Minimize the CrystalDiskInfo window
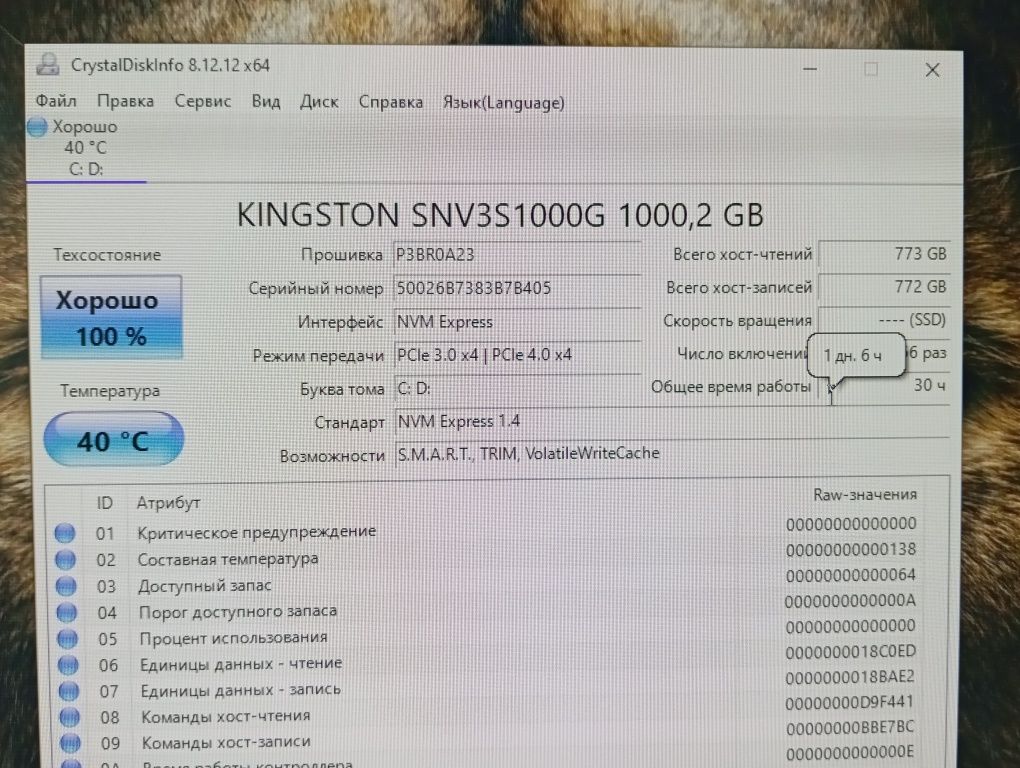The width and height of the screenshot is (1020, 768). click(810, 68)
